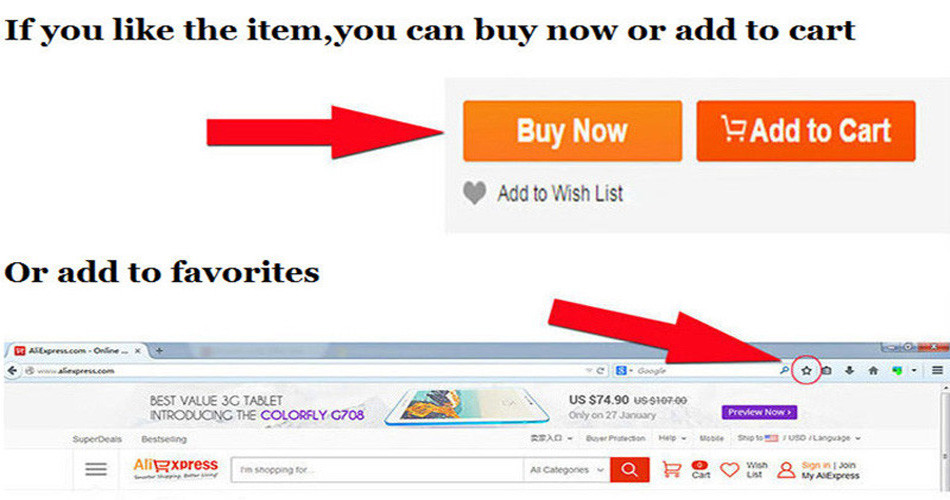Expand the All Categories dropdown
The image size is (950, 500).
click(x=566, y=470)
